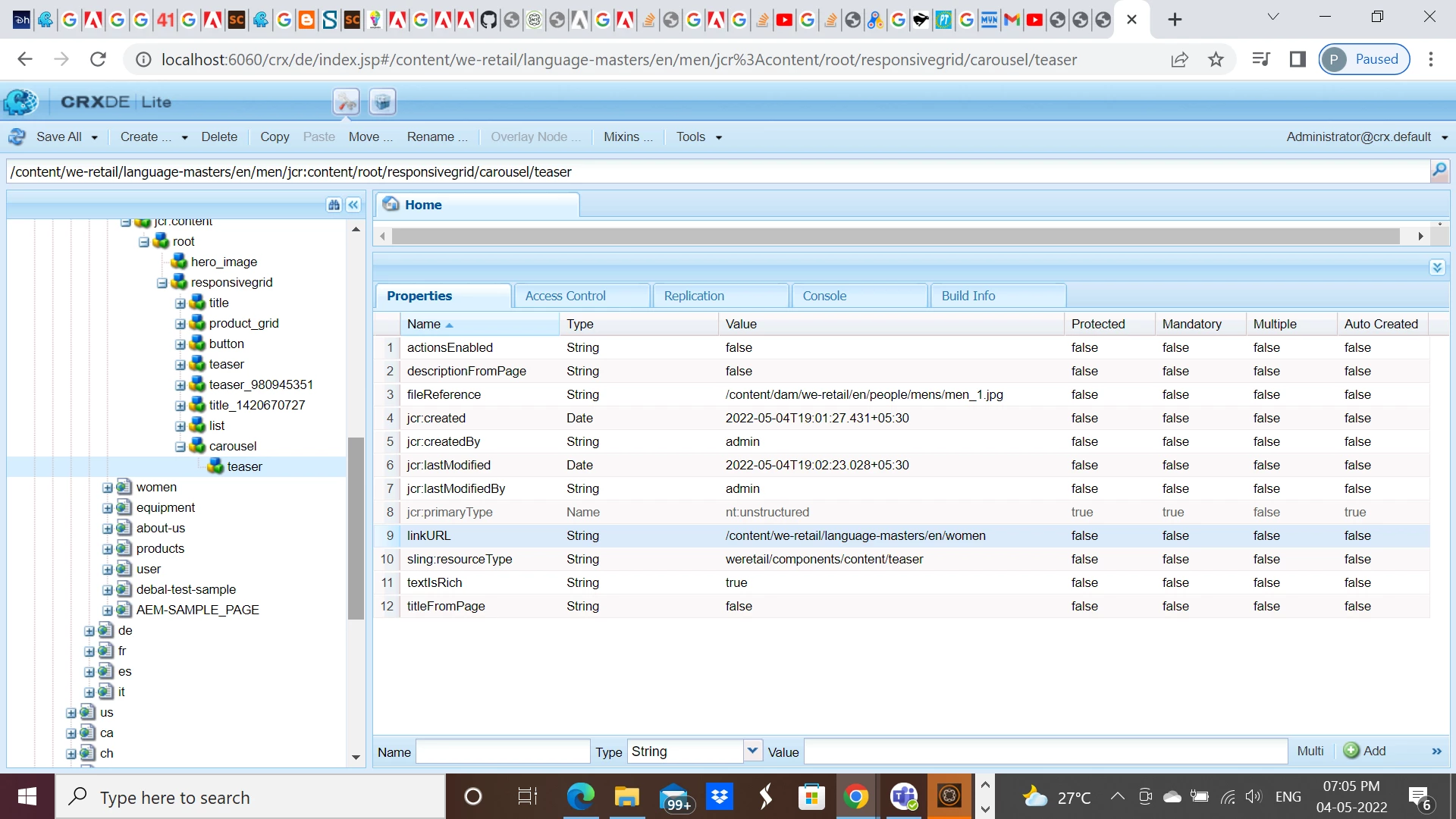Viewport: 1456px width, 819px height.
Task: Switch to the Access Control tab
Action: [x=565, y=296]
